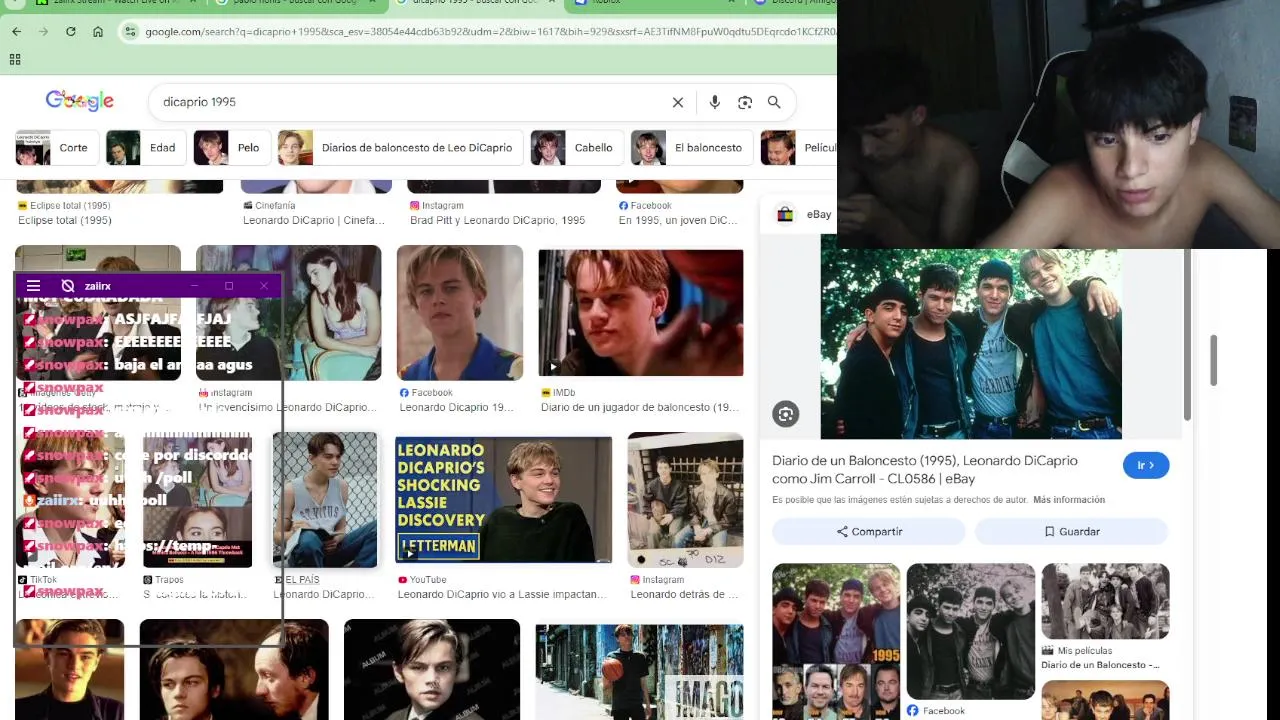Open Instagram Leonardo detrás de thumbnail
The image size is (1280, 720).
click(685, 500)
